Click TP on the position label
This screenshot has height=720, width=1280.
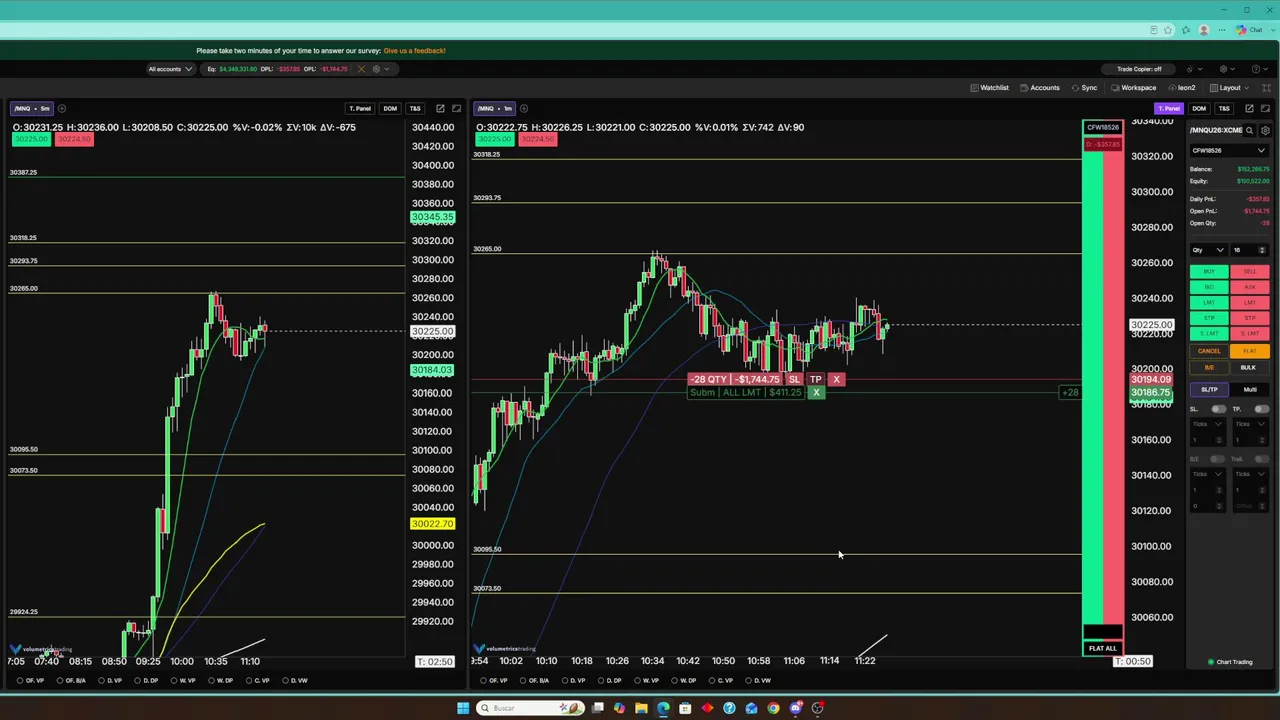point(816,380)
